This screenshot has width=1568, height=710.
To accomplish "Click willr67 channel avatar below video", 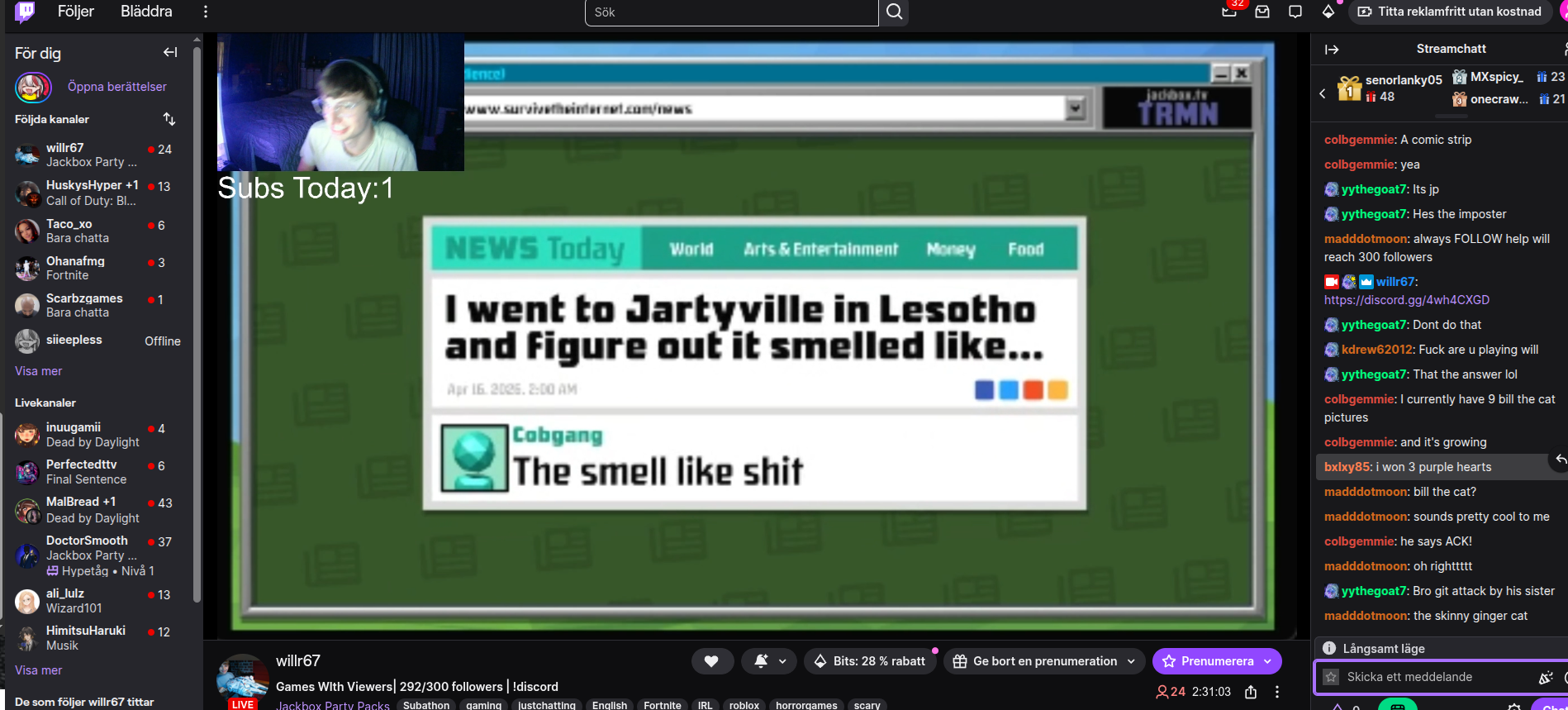I will tap(242, 681).
